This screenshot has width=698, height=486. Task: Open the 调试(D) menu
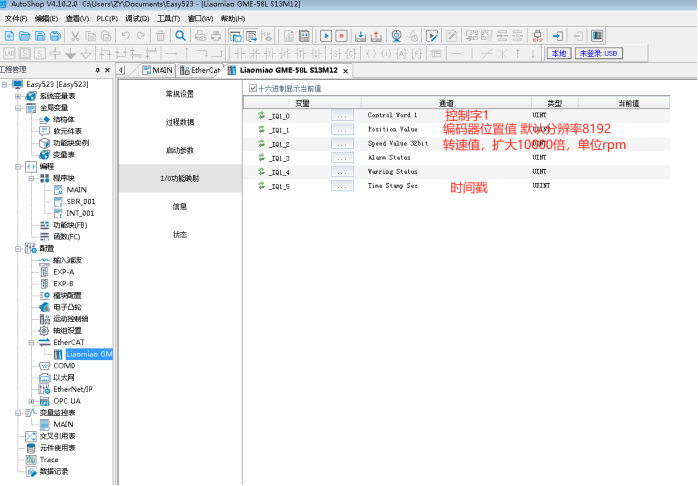137,19
